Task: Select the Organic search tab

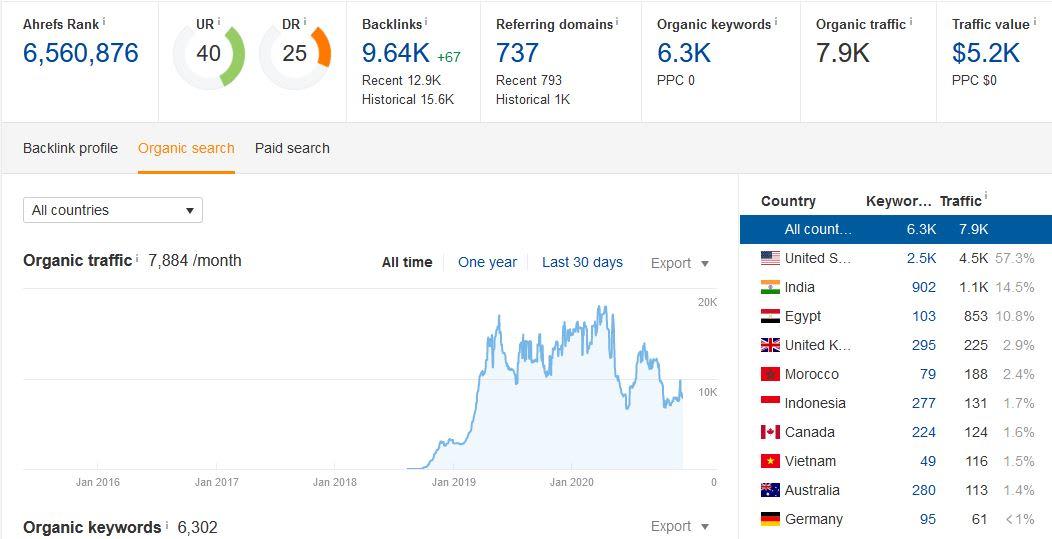Action: pos(186,148)
